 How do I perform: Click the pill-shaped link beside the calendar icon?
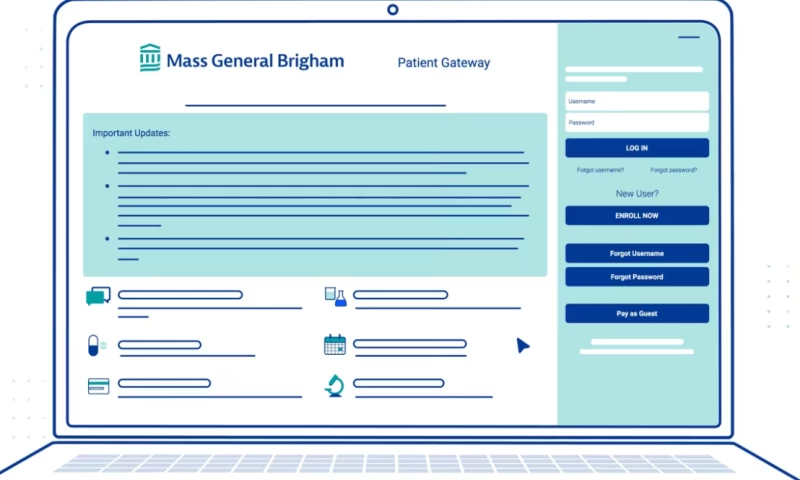coord(410,344)
